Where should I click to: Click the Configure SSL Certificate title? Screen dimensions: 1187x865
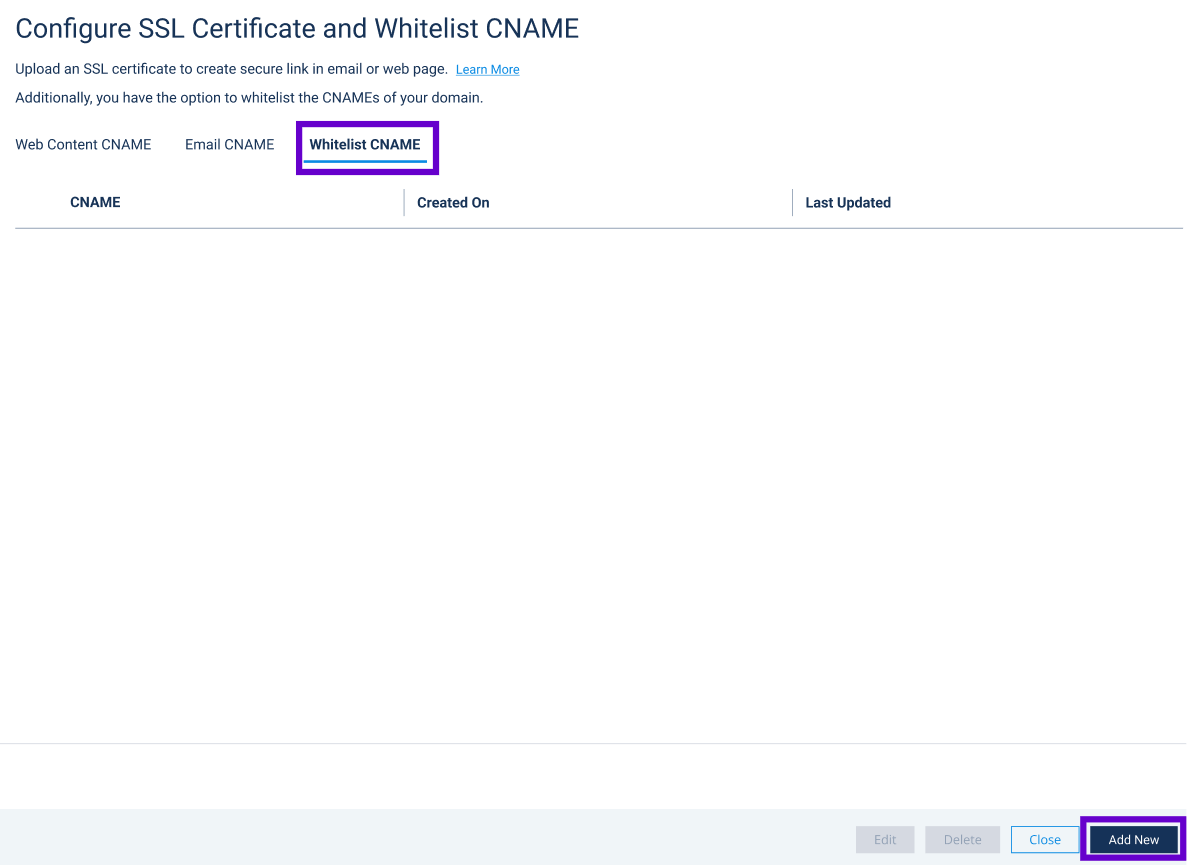[297, 29]
